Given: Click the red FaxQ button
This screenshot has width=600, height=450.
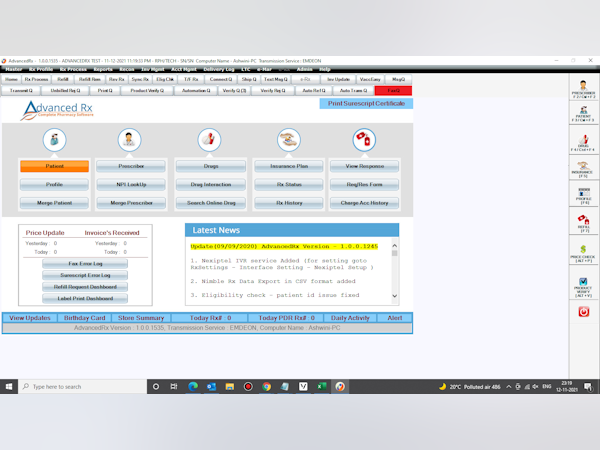Looking at the screenshot, I should (x=393, y=91).
